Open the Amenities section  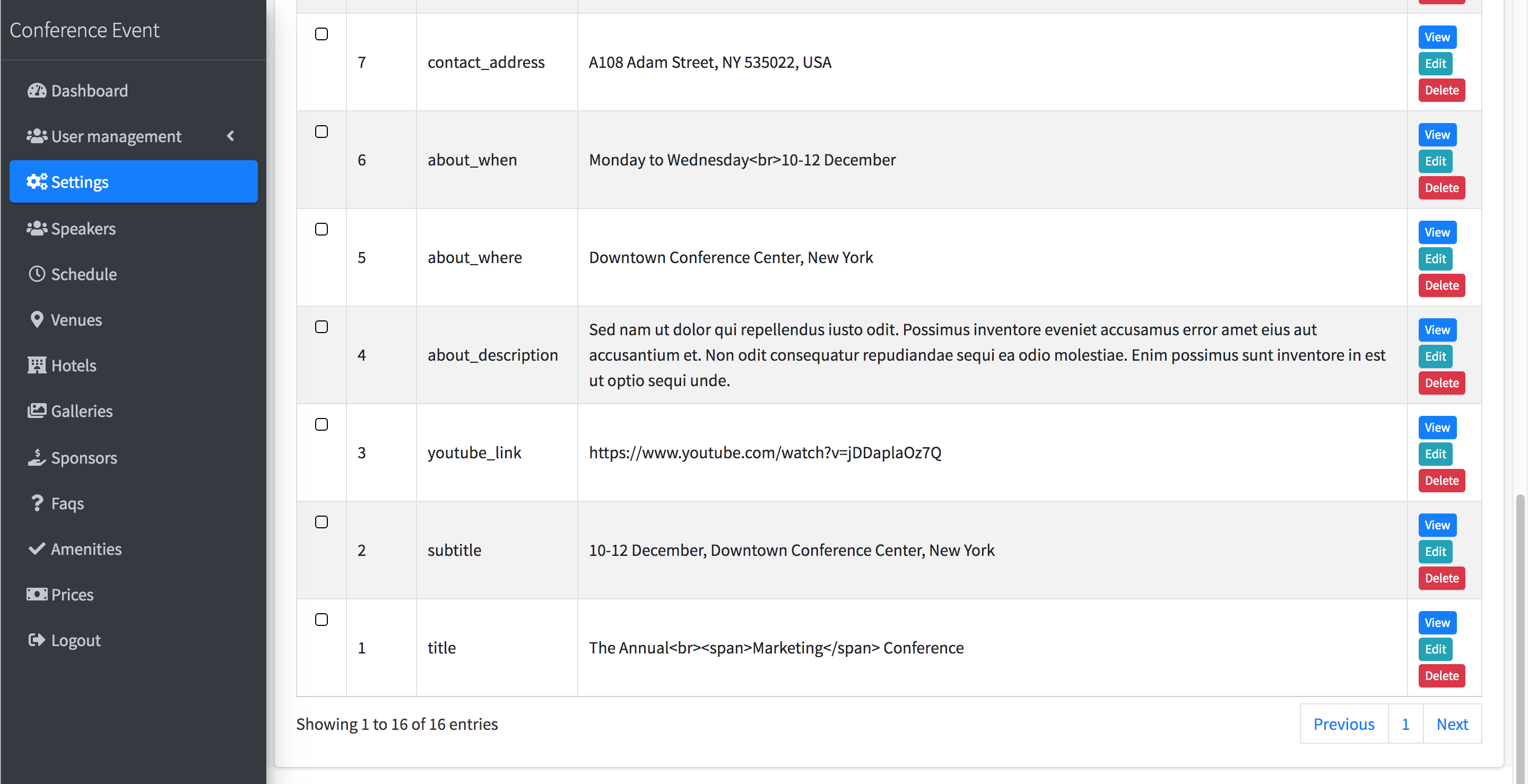(x=86, y=548)
